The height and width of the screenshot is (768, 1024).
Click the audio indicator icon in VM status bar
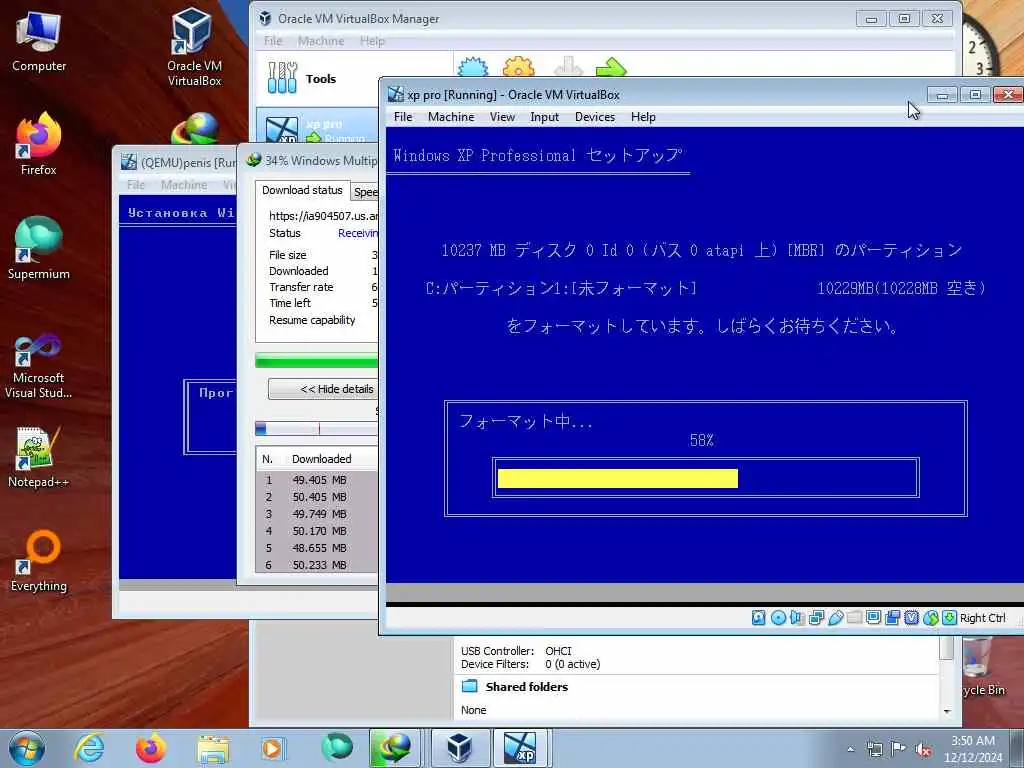pyautogui.click(x=797, y=618)
